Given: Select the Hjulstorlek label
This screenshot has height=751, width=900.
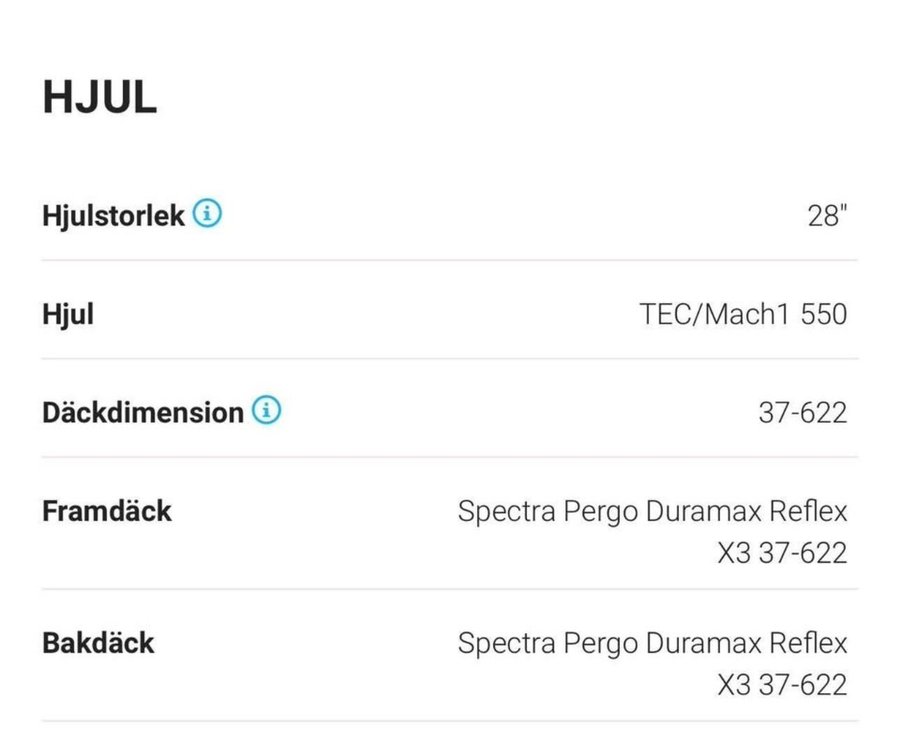Looking at the screenshot, I should pos(113,215).
